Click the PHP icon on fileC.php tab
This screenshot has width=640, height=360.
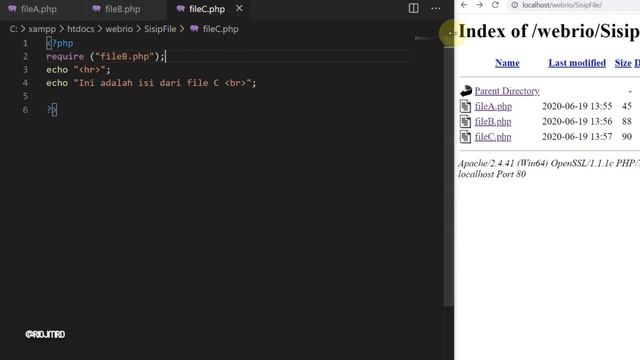coord(180,9)
